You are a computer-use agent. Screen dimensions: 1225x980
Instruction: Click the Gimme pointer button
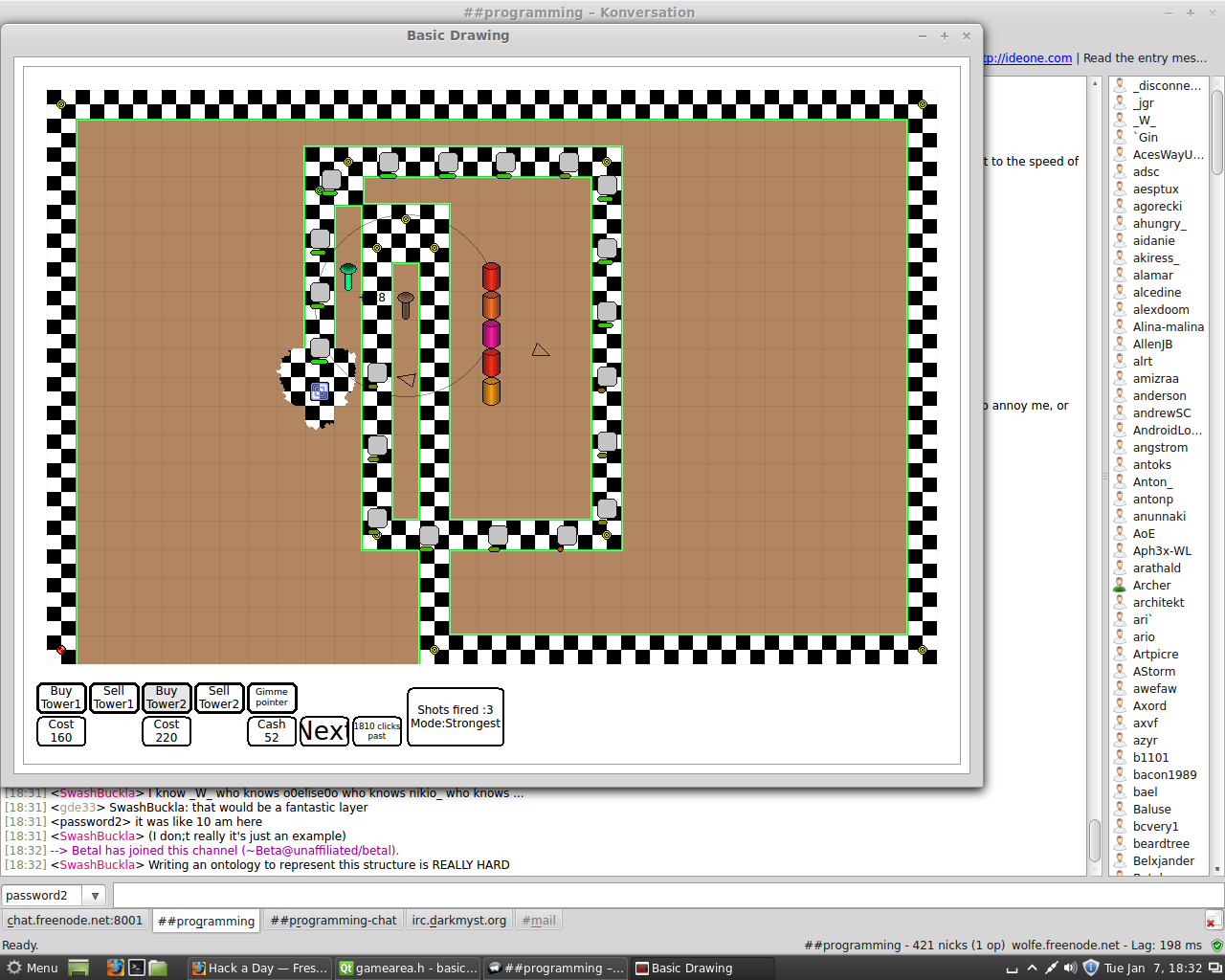(x=272, y=698)
